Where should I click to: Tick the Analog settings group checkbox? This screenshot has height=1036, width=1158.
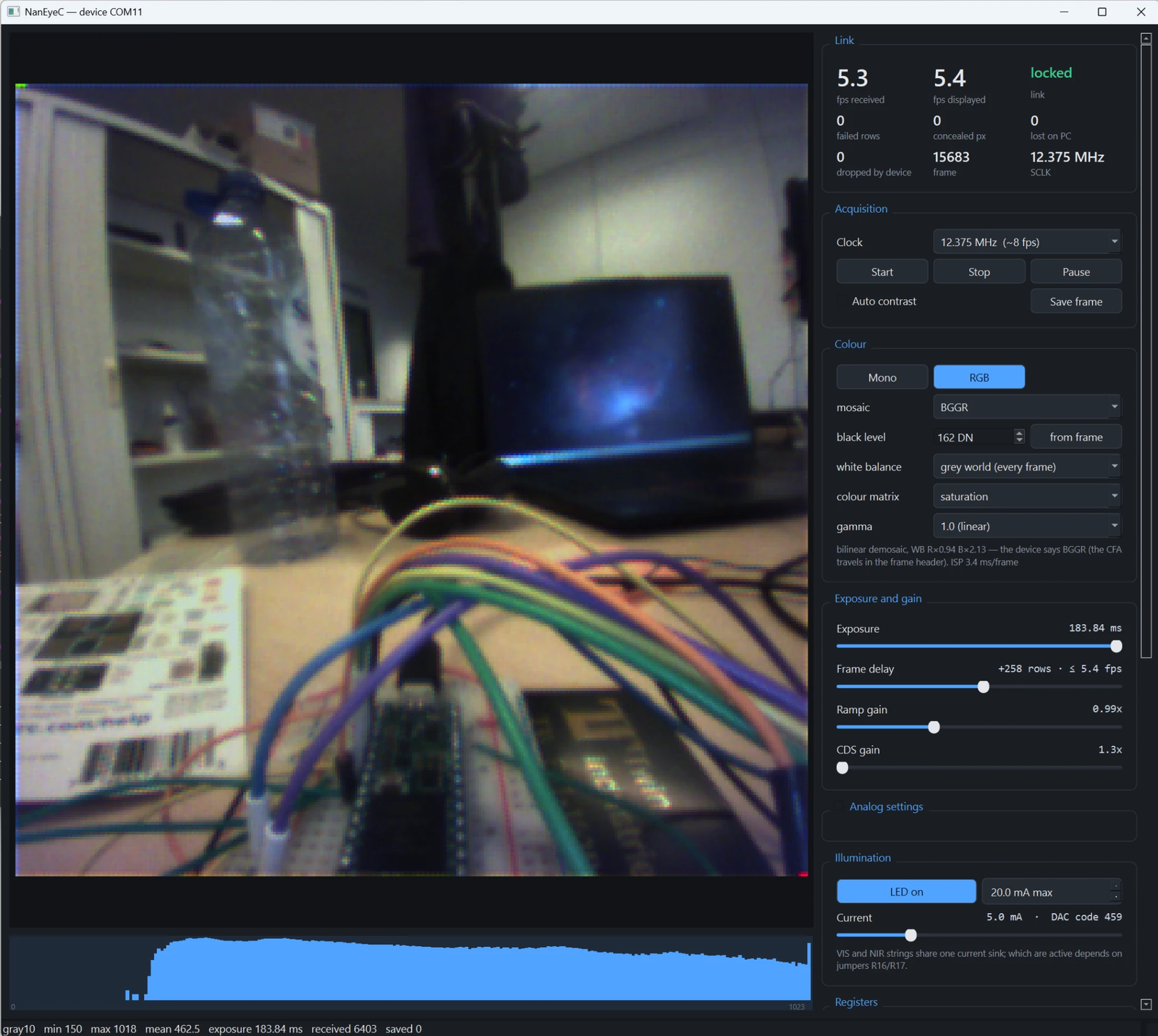click(840, 807)
